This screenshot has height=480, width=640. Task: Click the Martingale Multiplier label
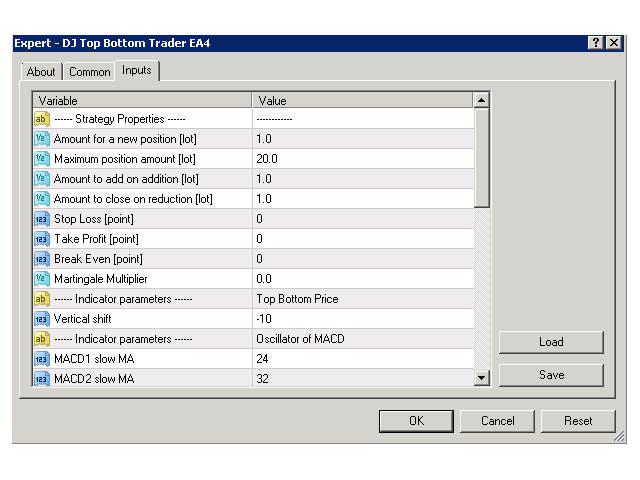100,279
